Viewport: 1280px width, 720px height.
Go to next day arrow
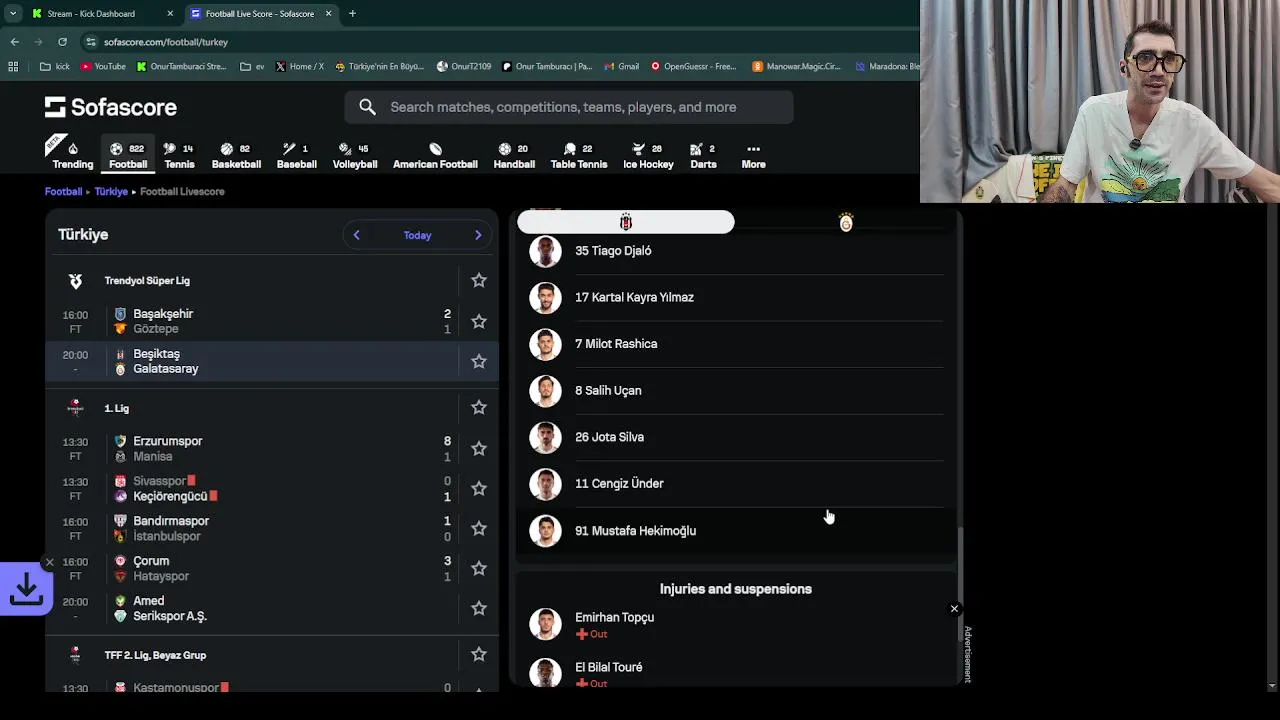click(478, 235)
